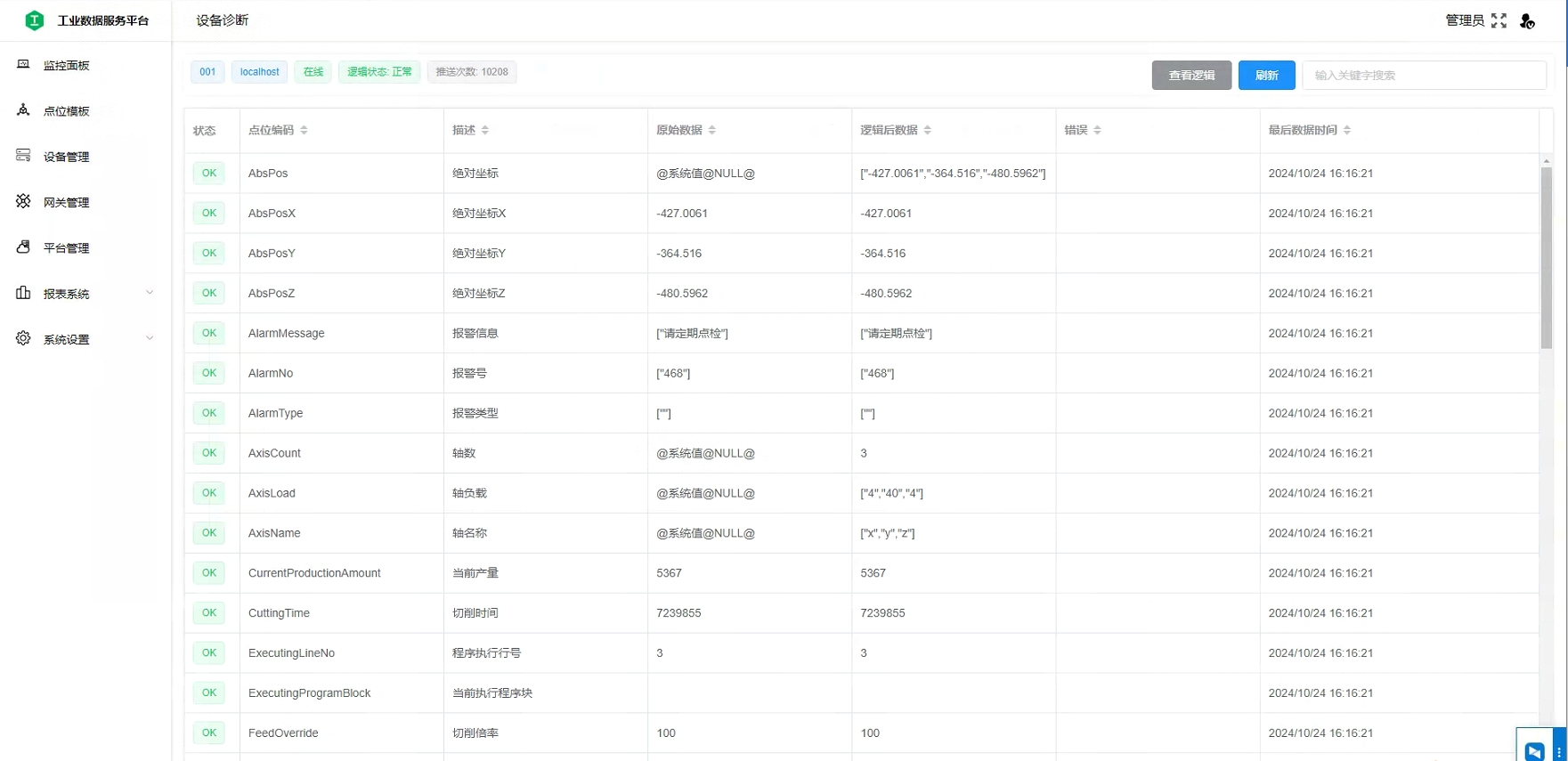Click the scrollbar up arrow

[x=1547, y=161]
